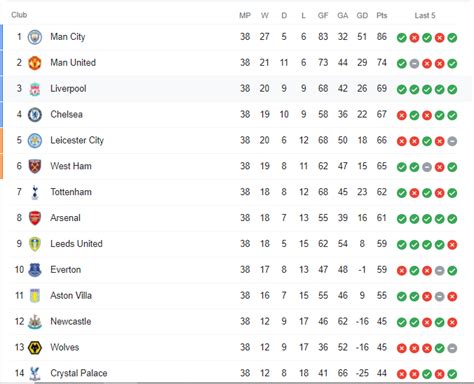Click the Tottenham club crest

click(35, 192)
